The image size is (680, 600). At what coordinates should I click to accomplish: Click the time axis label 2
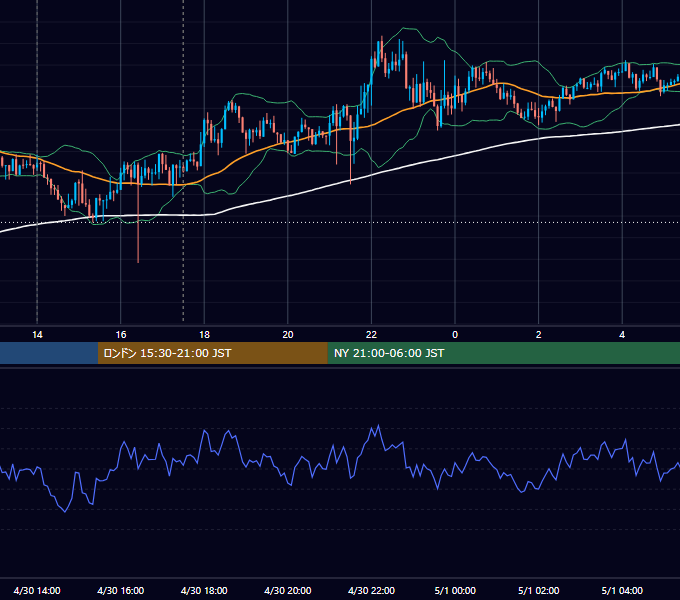[x=539, y=335]
